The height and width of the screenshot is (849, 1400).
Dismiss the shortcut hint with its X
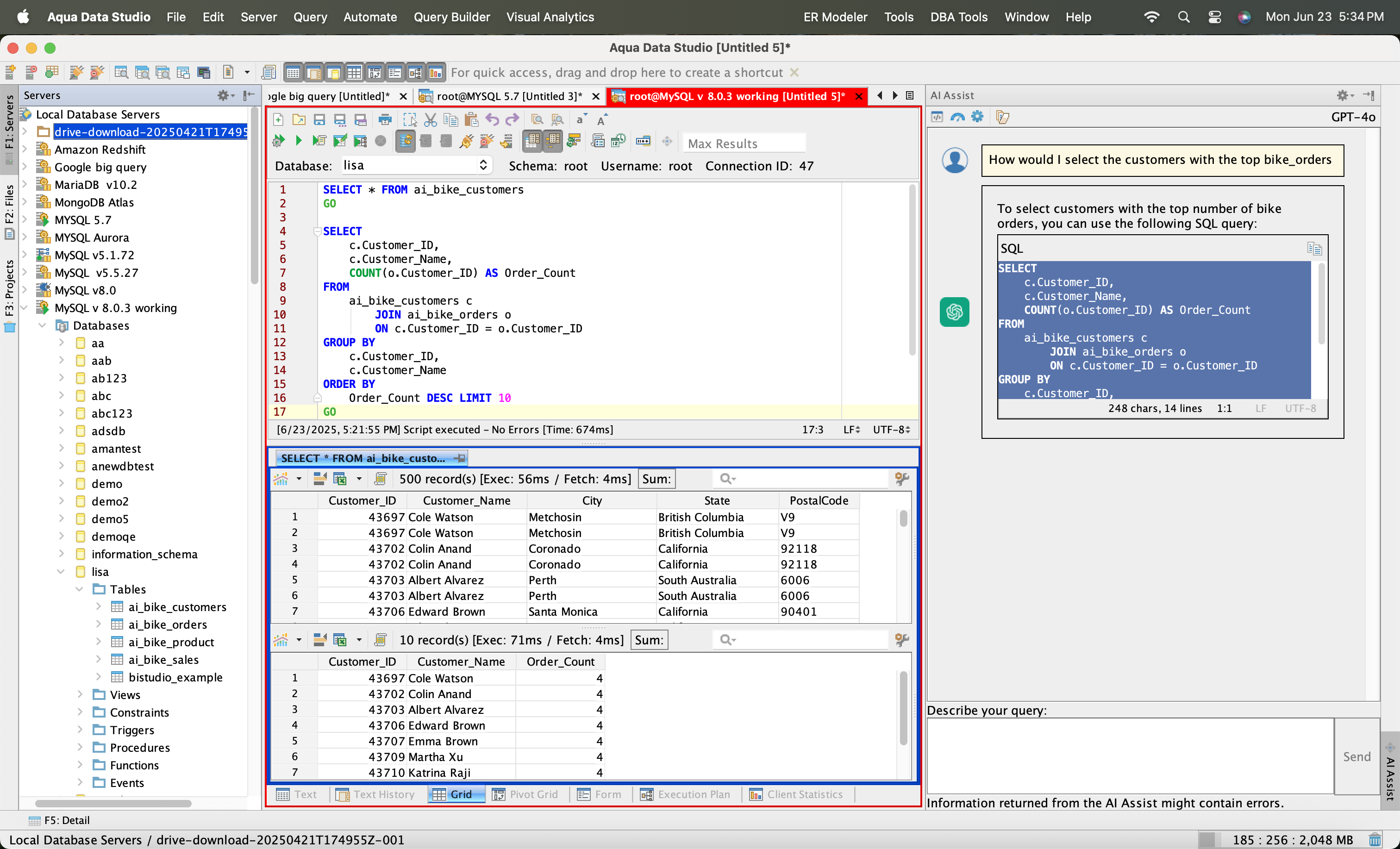794,72
